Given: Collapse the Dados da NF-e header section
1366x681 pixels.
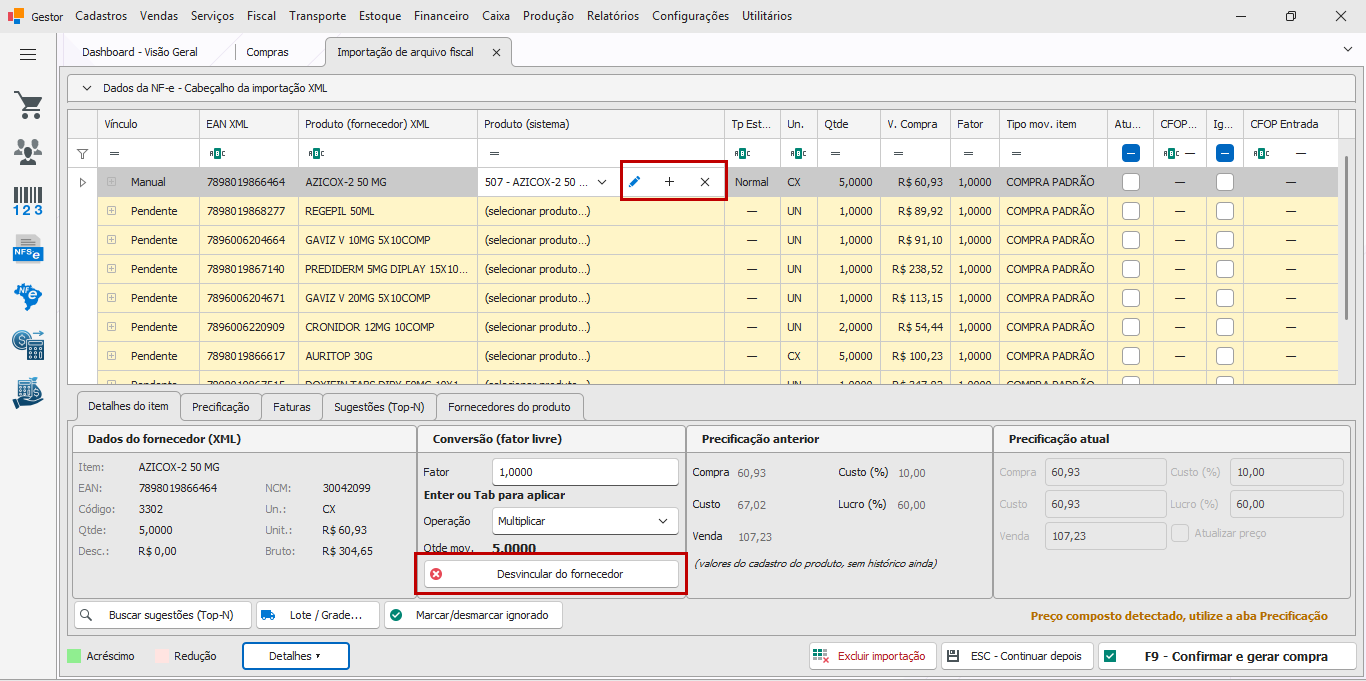Looking at the screenshot, I should [86, 88].
